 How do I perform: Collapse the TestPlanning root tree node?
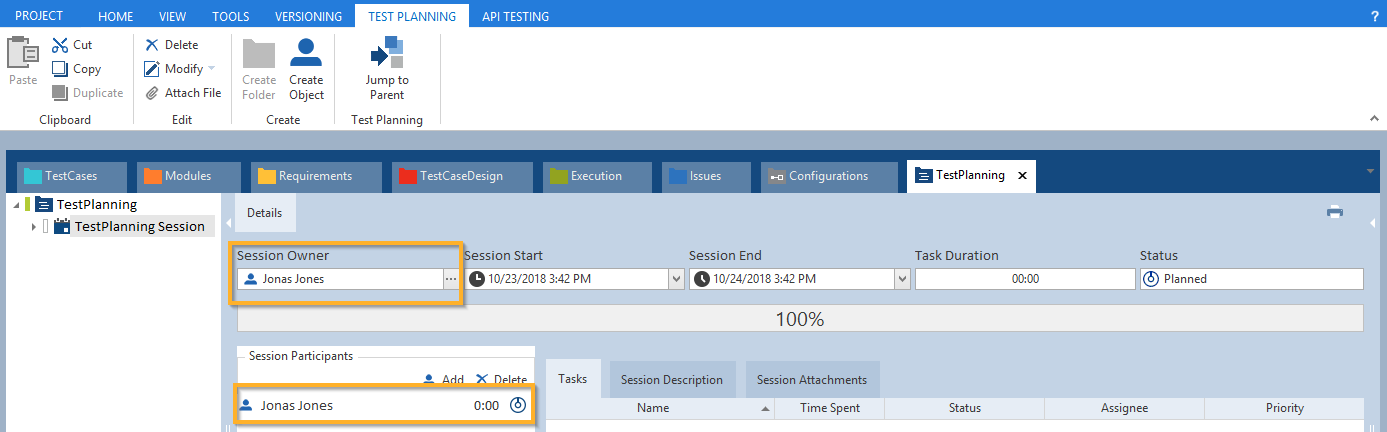pos(16,205)
